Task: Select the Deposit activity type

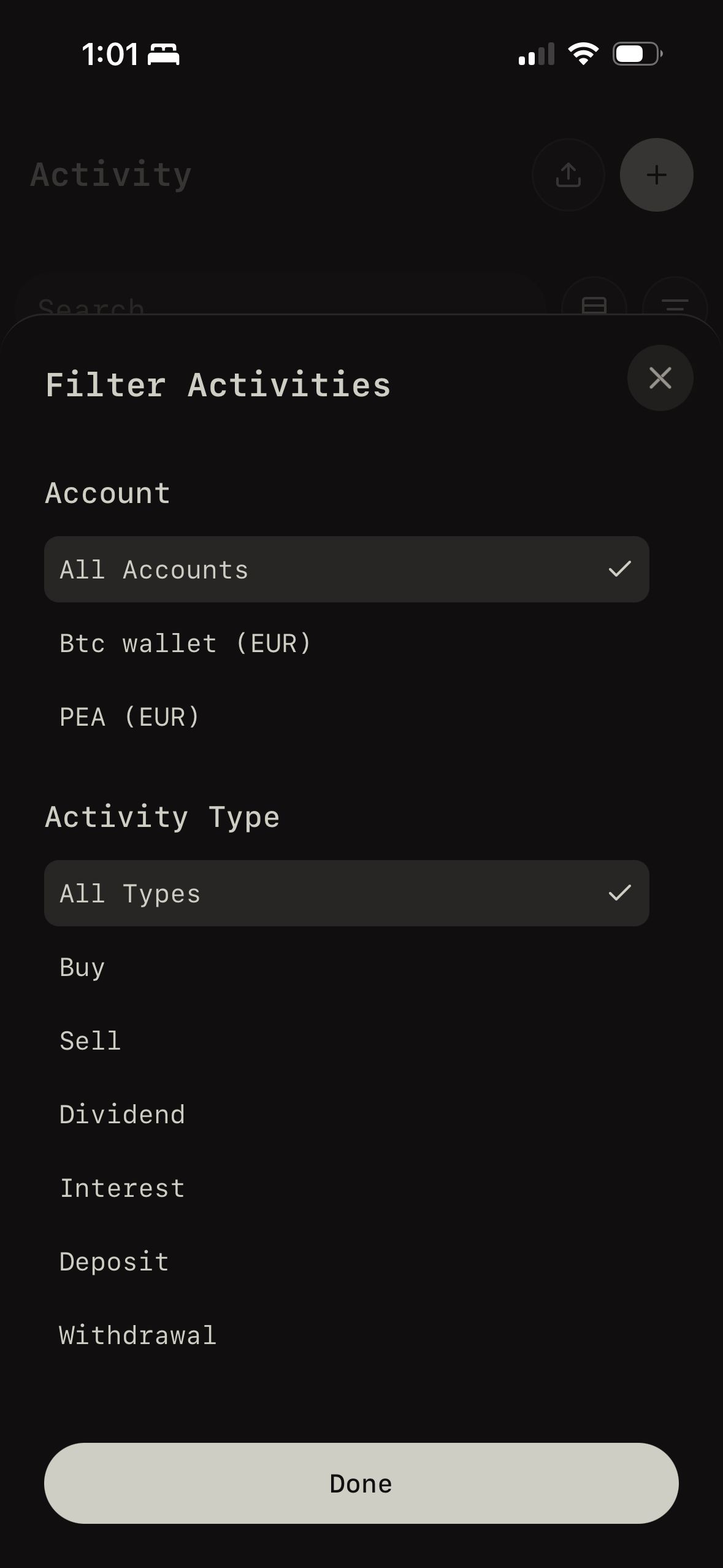Action: 113,1261
